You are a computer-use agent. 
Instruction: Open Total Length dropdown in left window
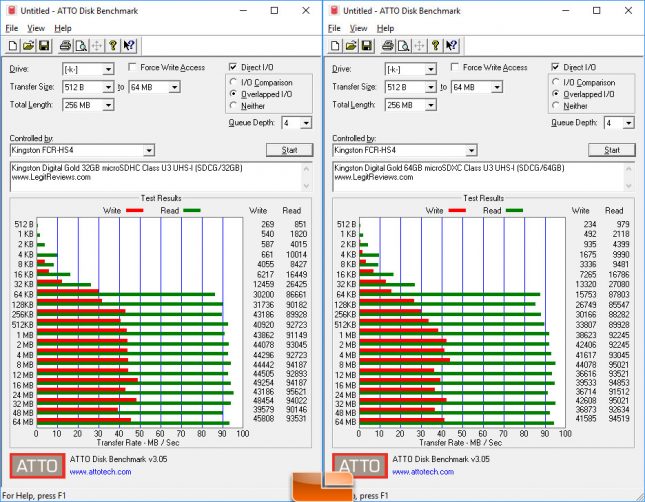(108, 105)
